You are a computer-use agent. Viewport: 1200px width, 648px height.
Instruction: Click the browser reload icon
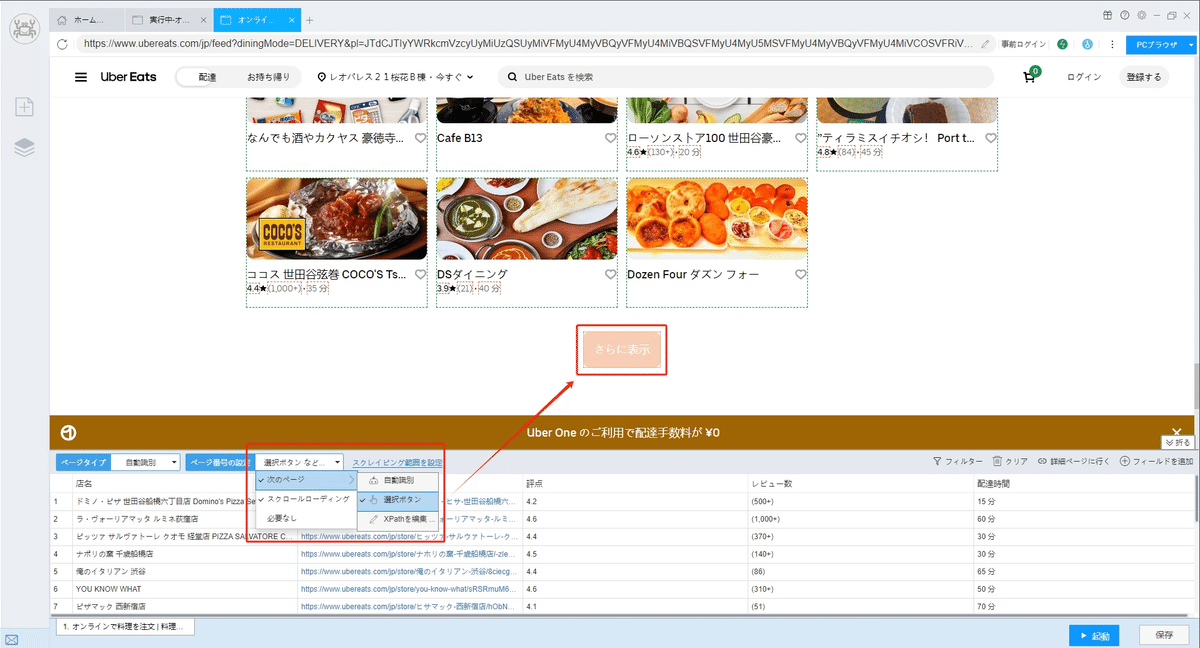[x=63, y=44]
